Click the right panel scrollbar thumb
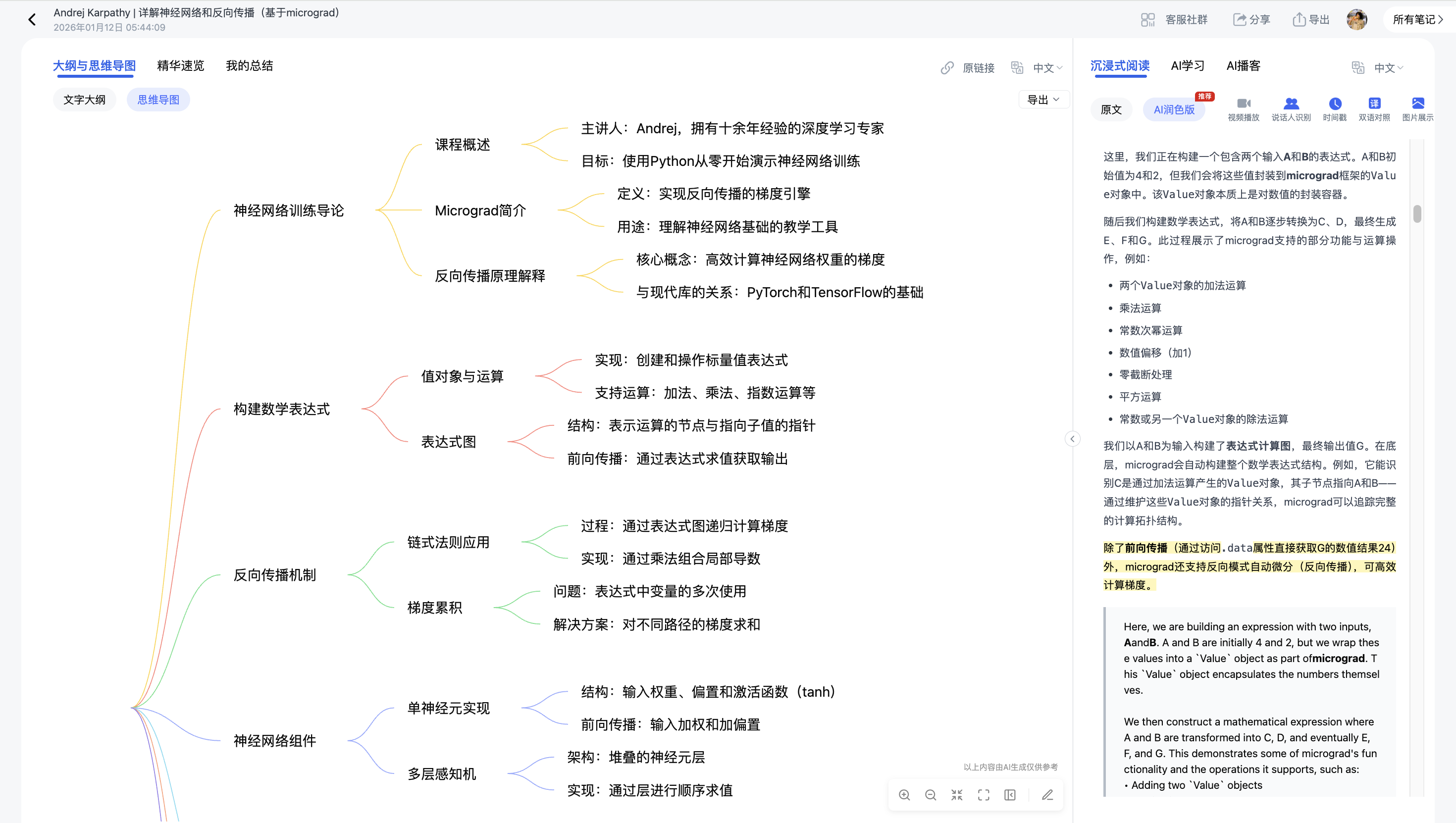Screen dimensions: 1456x823 coord(1417,213)
